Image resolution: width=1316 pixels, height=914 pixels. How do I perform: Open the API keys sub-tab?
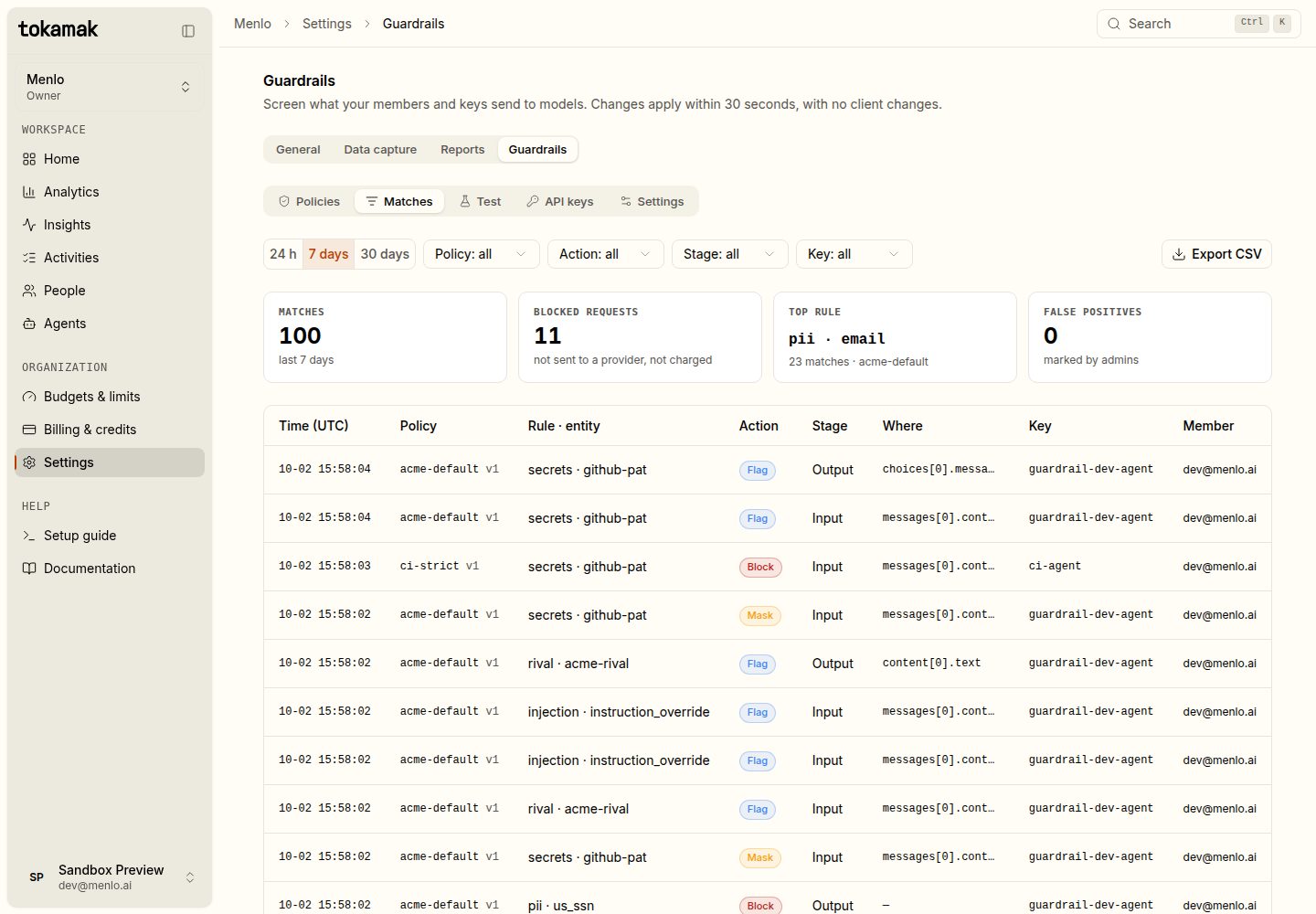pos(559,201)
